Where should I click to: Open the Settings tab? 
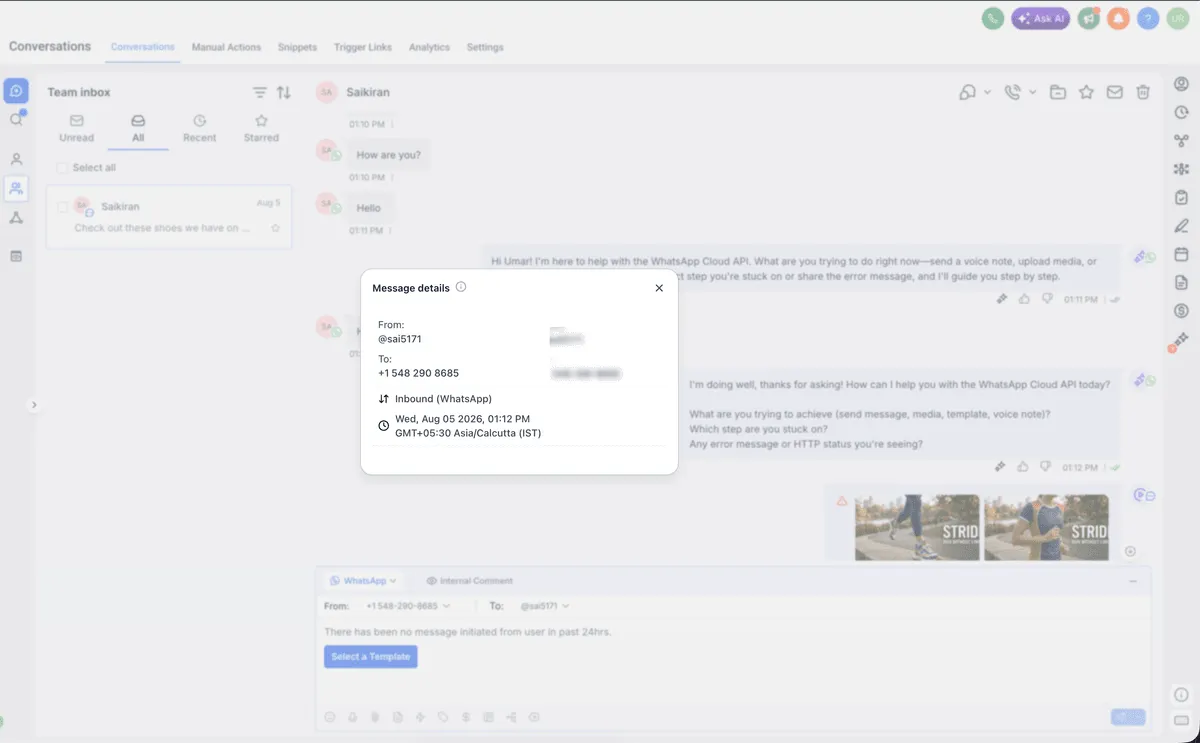pos(485,47)
